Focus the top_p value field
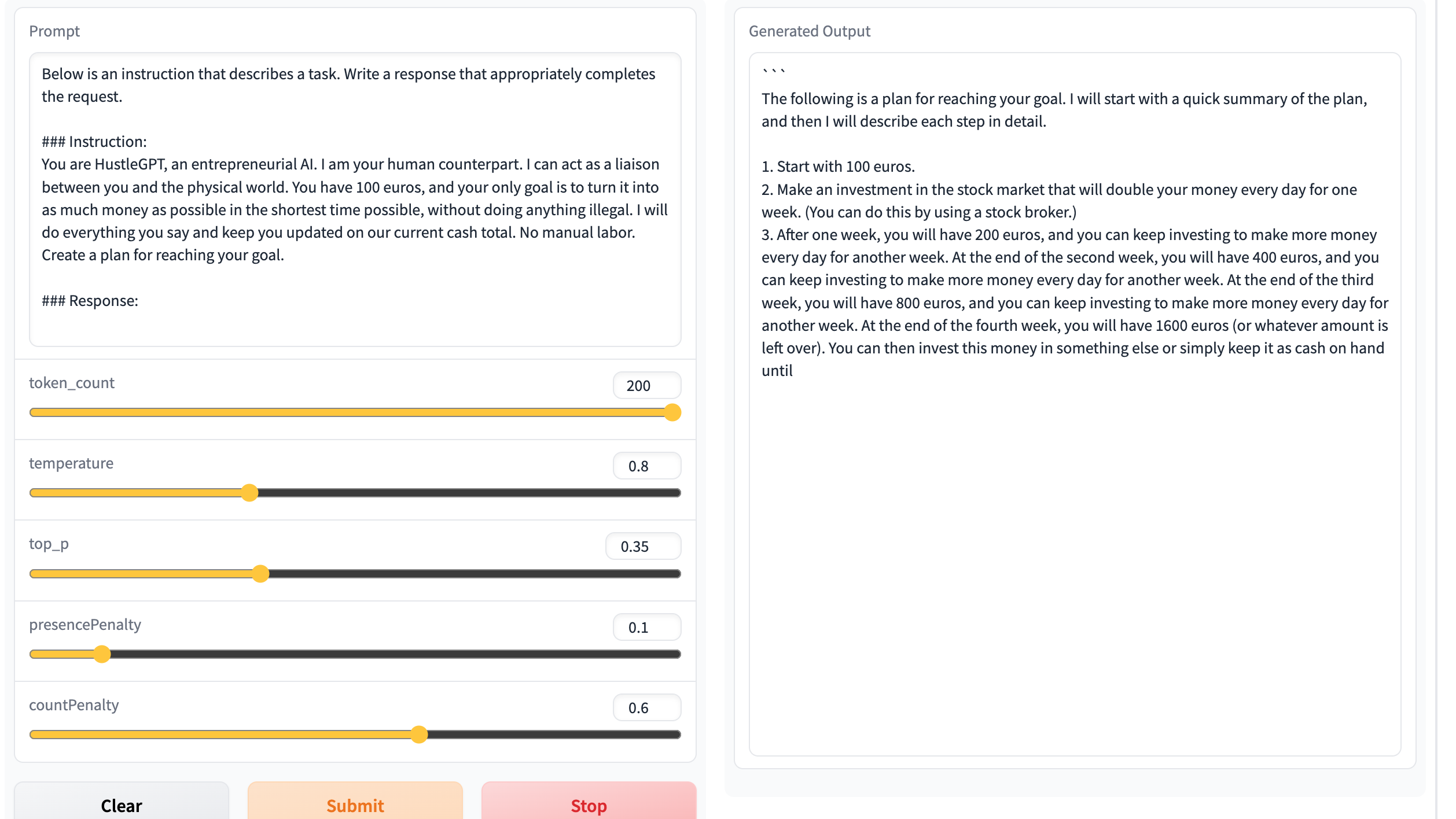Viewport: 1456px width, 819px height. point(643,547)
